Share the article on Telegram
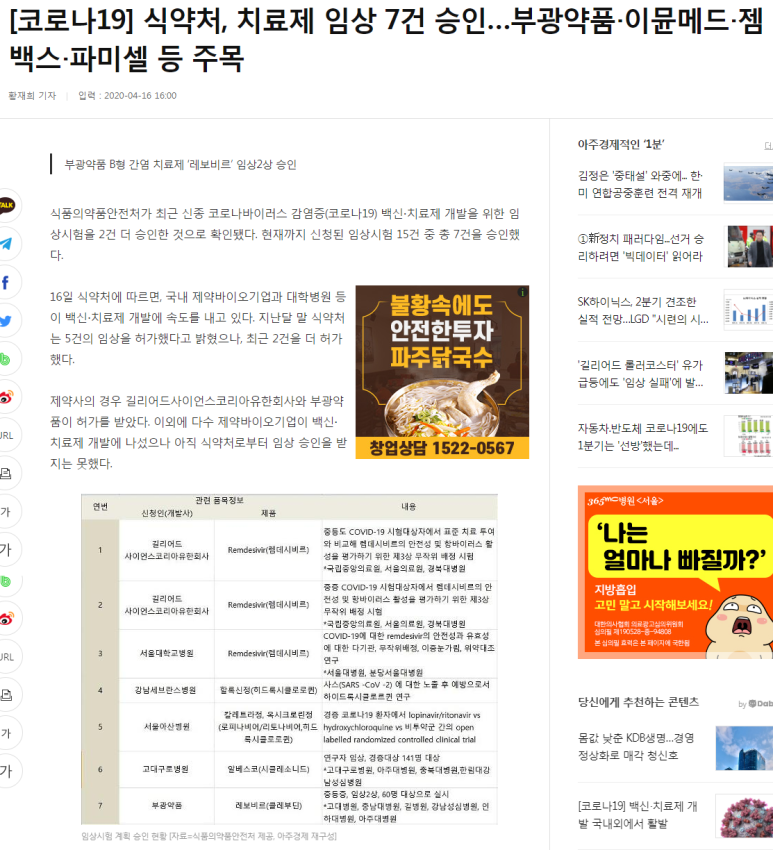The width and height of the screenshot is (773, 850). (5, 244)
